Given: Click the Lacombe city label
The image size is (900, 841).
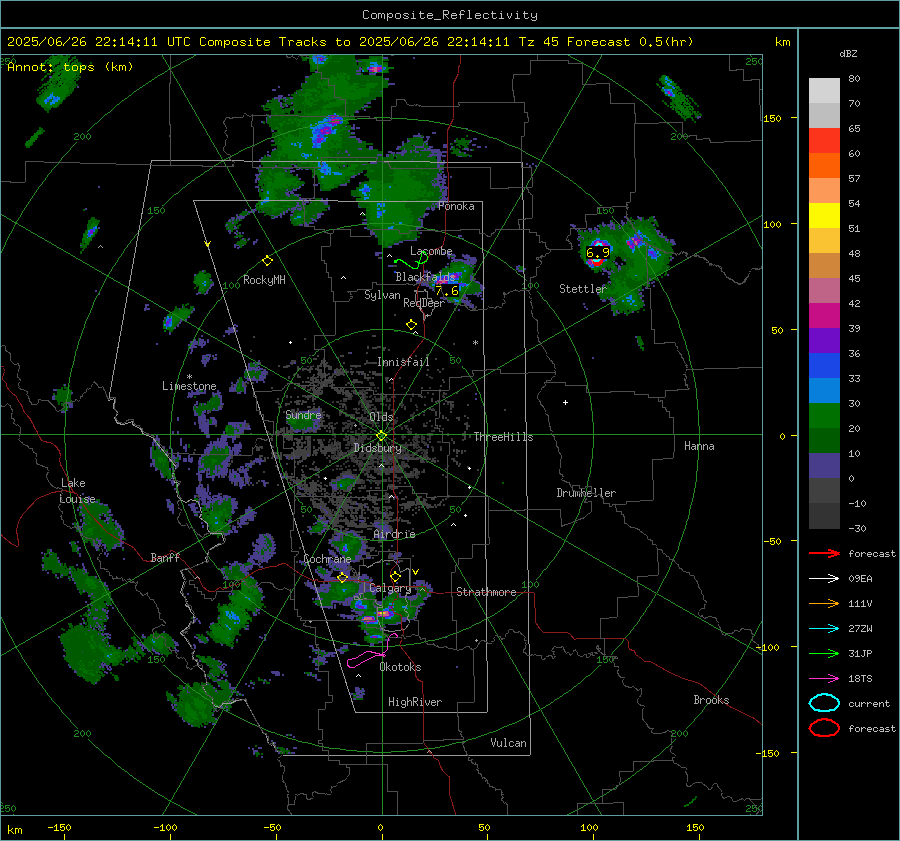Looking at the screenshot, I should (431, 251).
